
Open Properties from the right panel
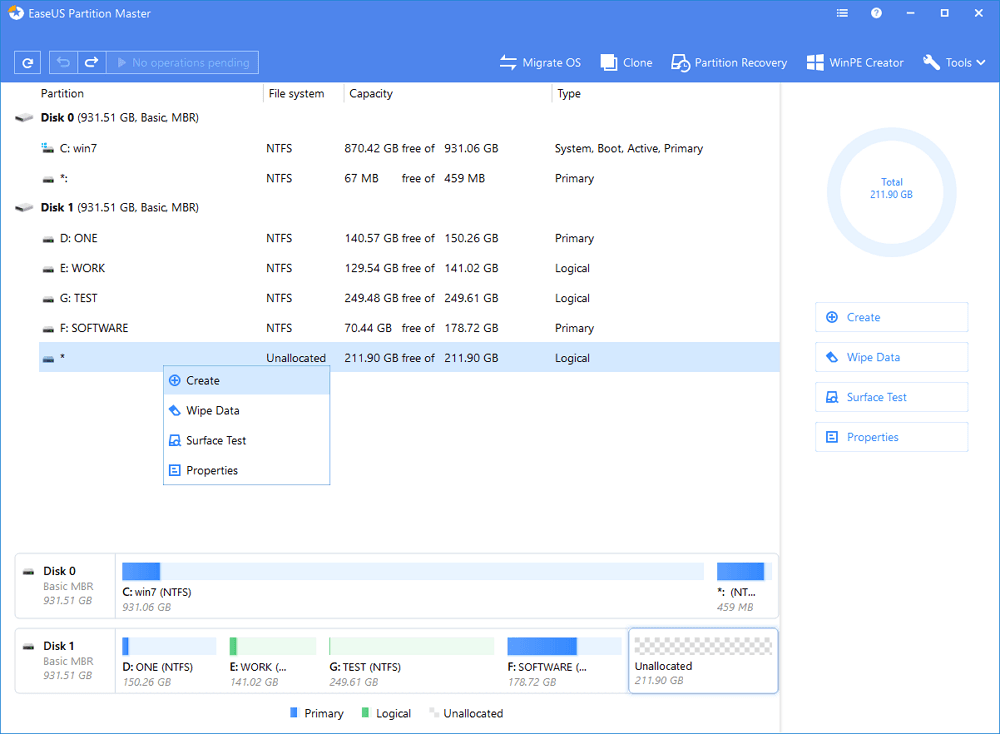(890, 437)
